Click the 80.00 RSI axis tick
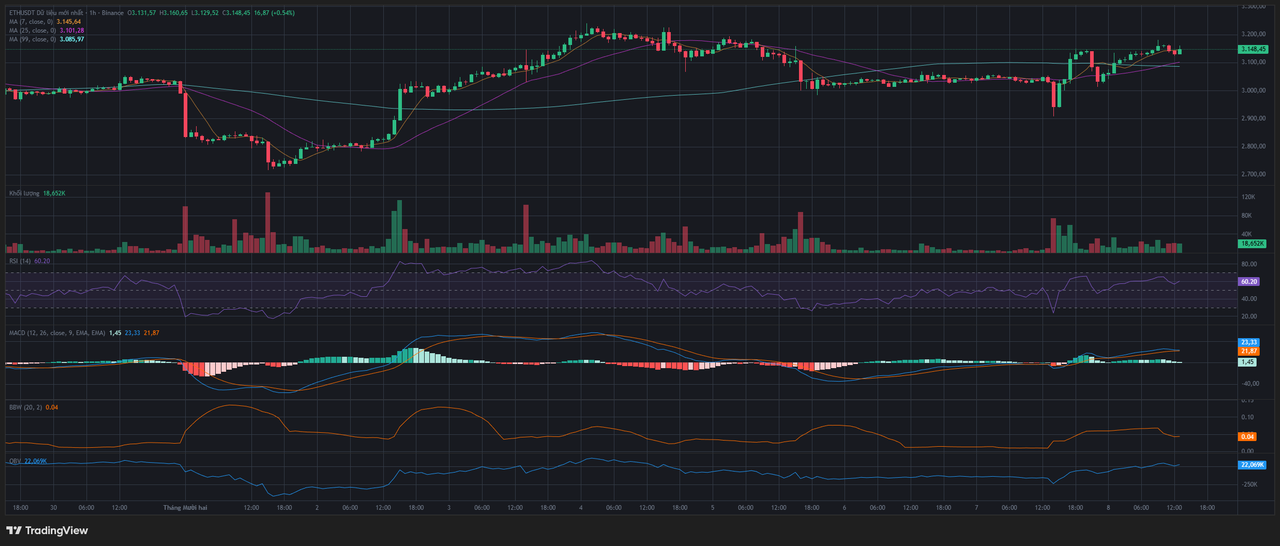 click(x=1249, y=265)
